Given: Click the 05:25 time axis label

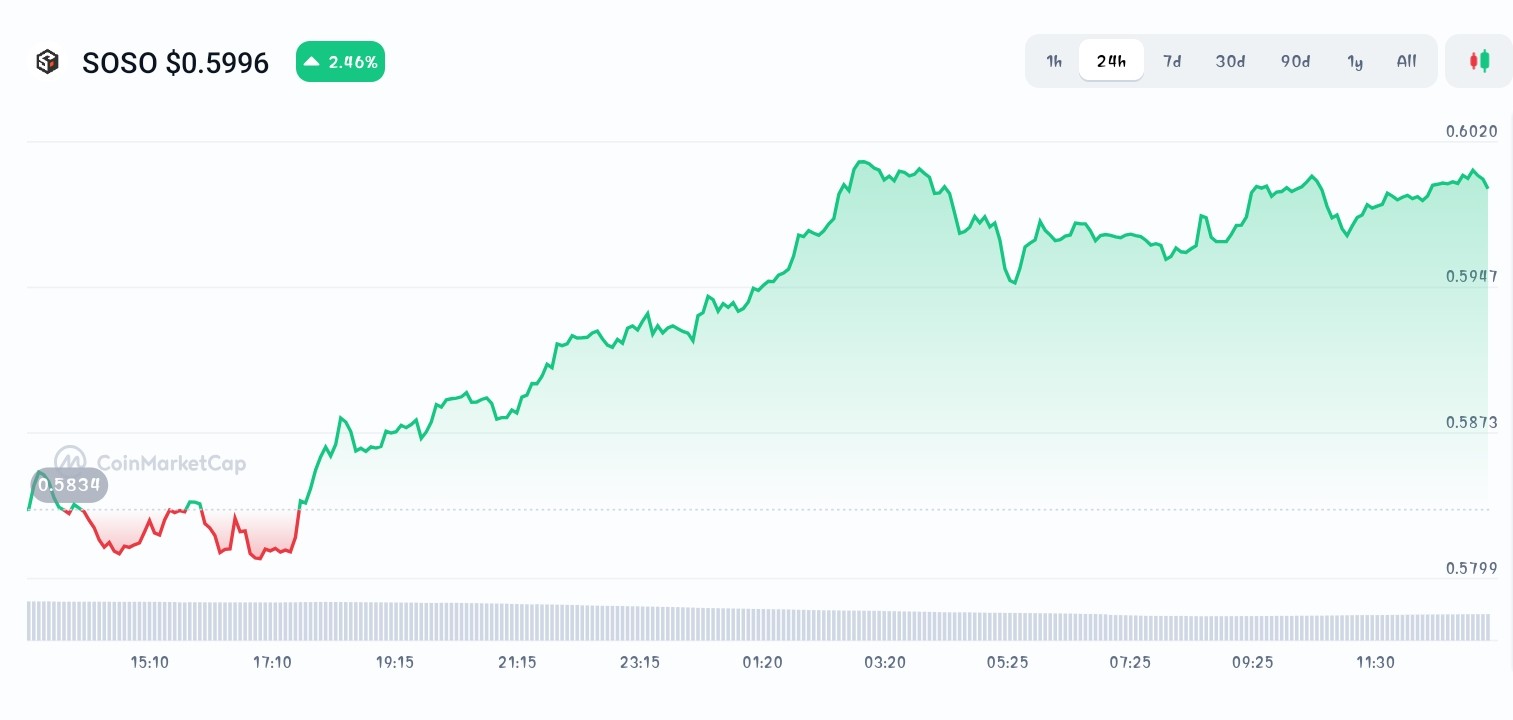Looking at the screenshot, I should click(1007, 662).
